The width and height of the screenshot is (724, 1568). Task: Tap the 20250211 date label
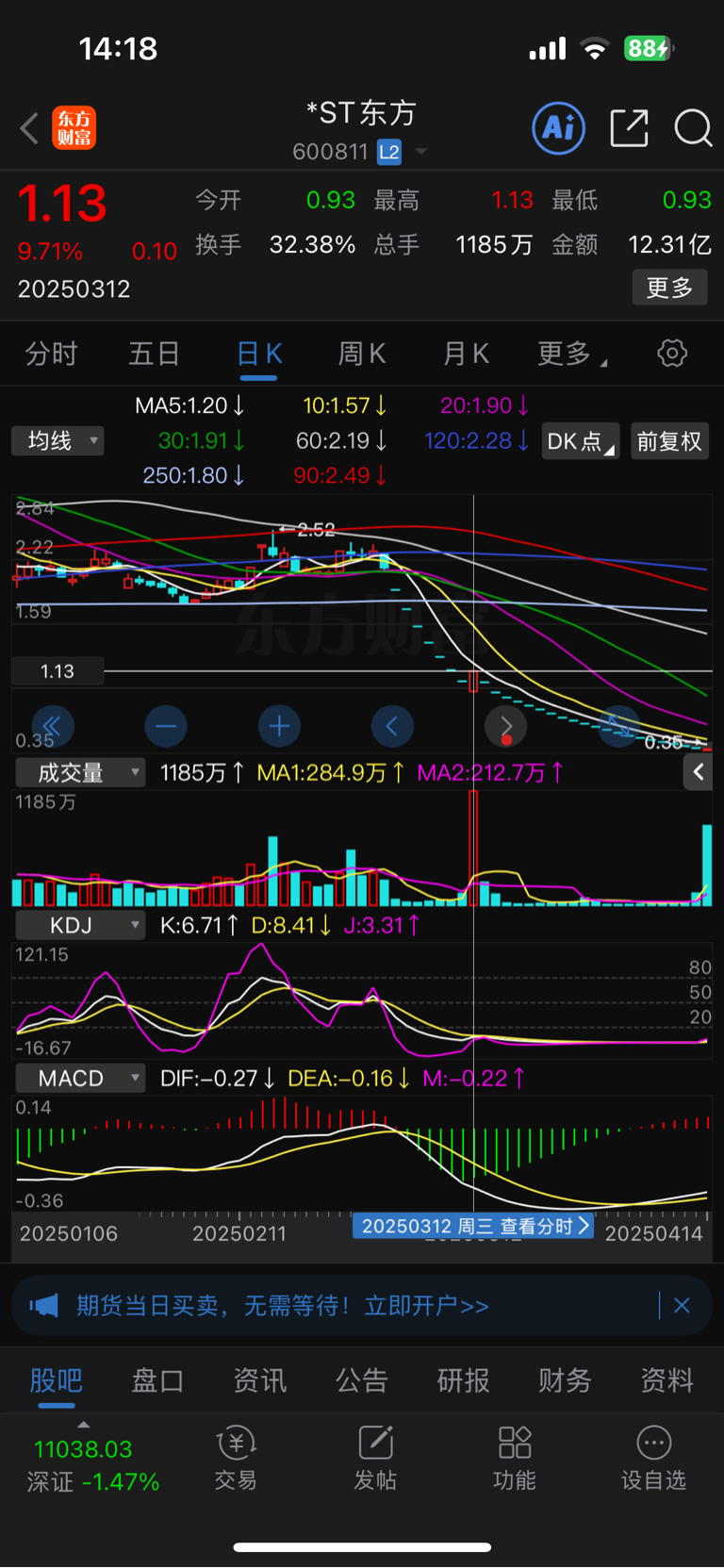coord(239,1233)
